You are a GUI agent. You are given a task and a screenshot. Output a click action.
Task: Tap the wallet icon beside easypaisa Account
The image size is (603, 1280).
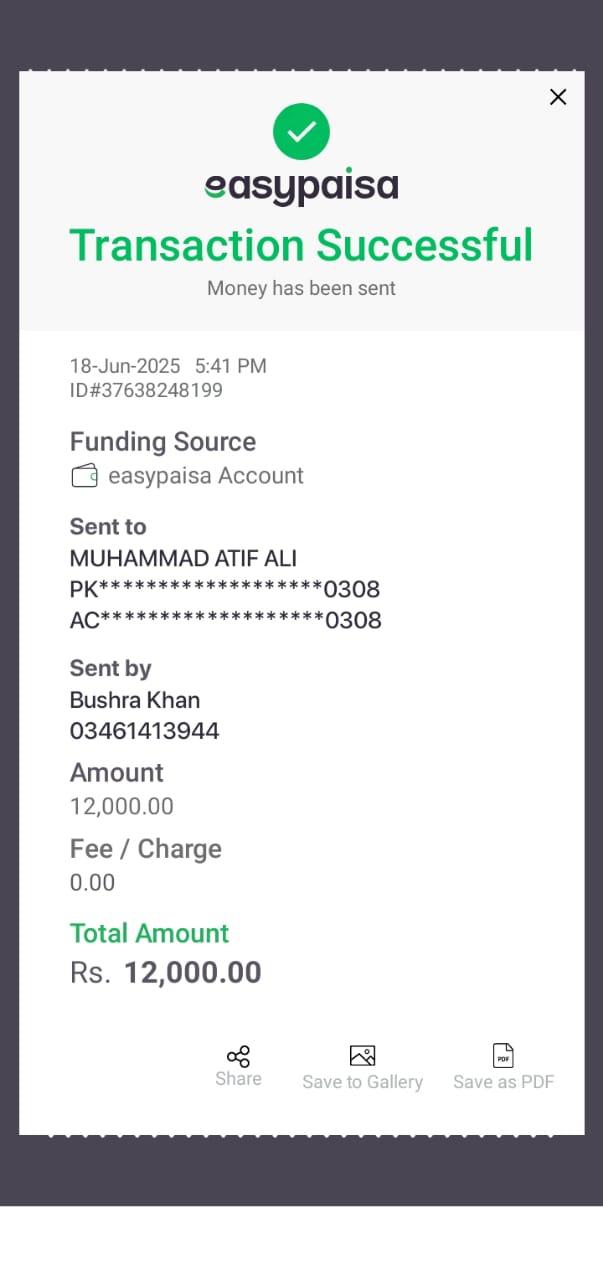coord(84,476)
